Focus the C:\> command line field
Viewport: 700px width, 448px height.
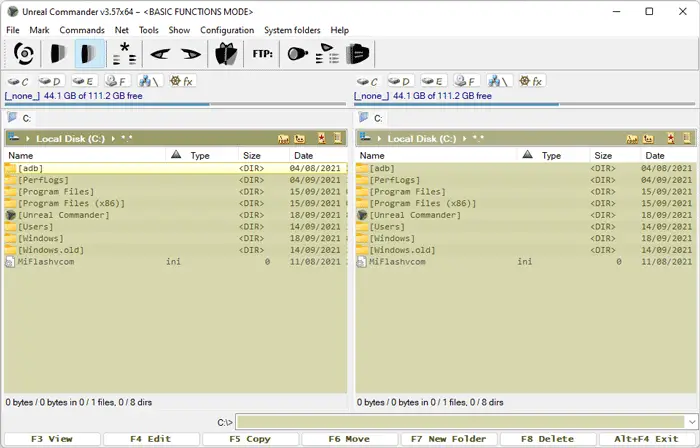[460, 422]
